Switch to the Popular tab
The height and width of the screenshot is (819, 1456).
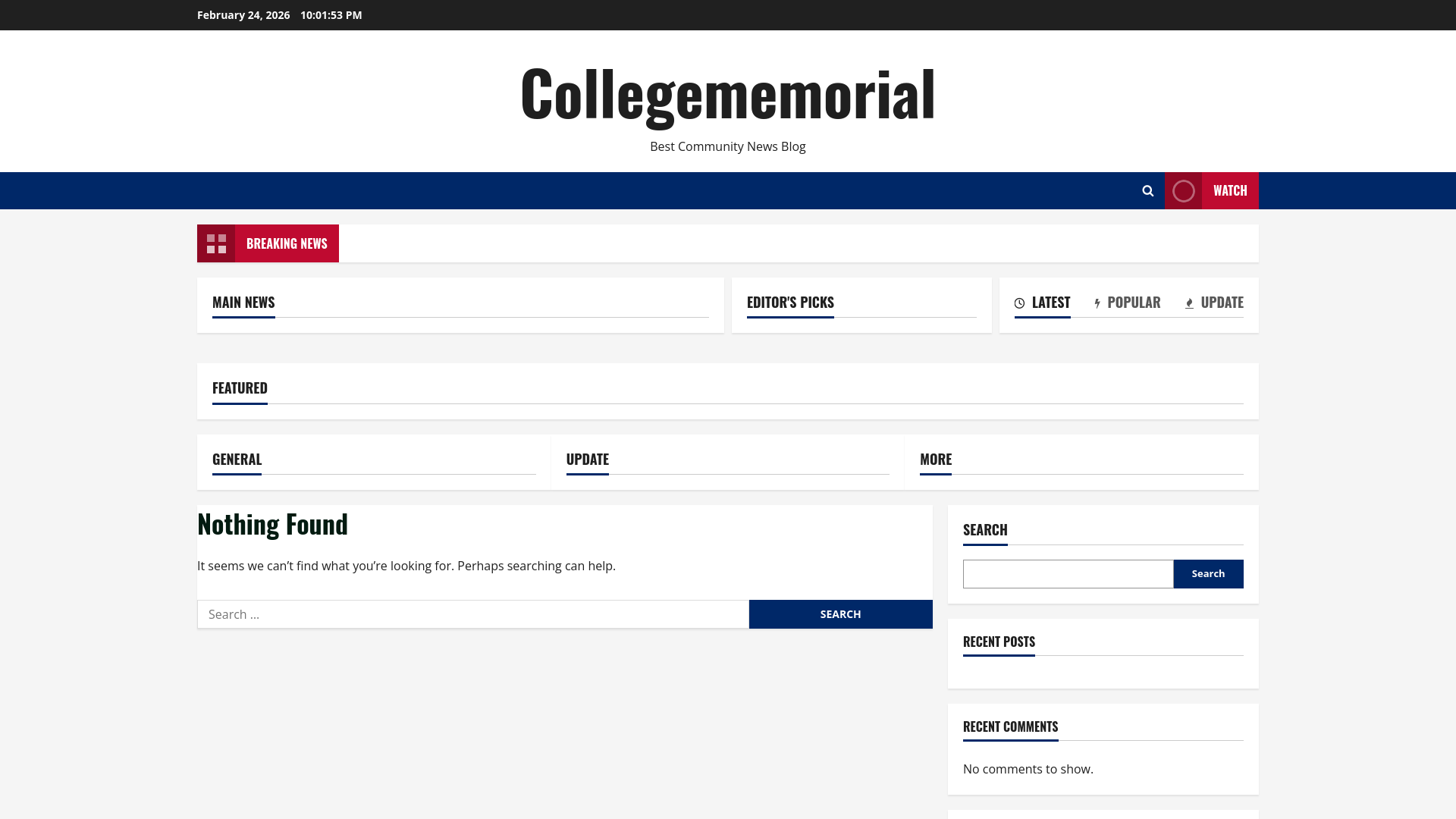point(1127,303)
